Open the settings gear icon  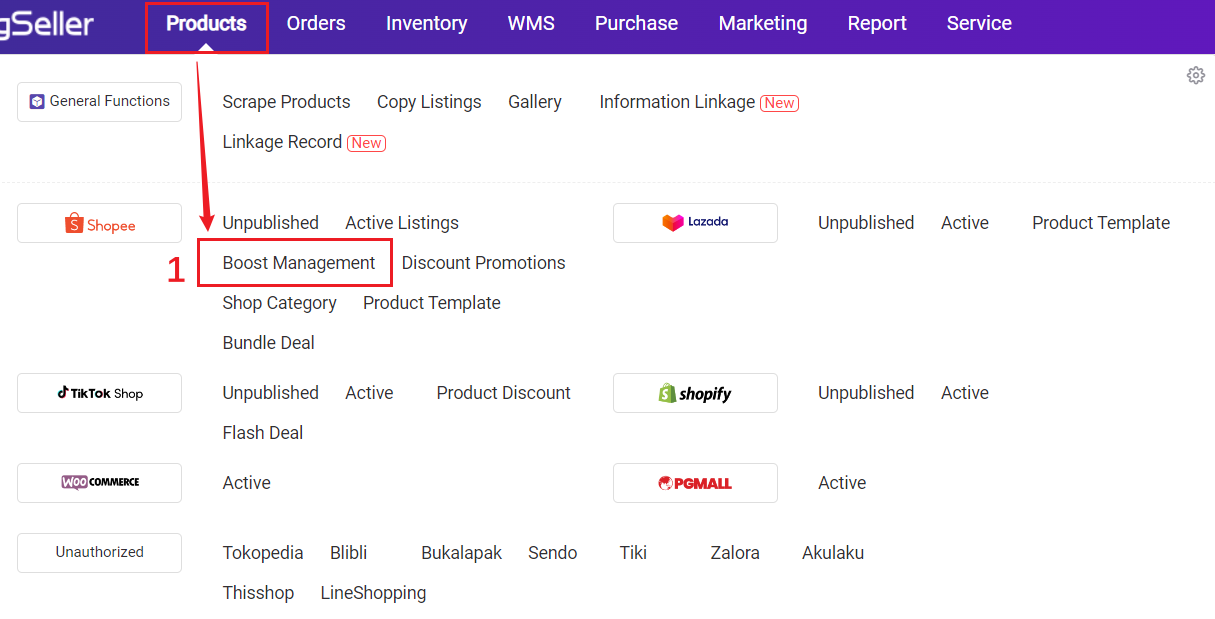(1196, 75)
